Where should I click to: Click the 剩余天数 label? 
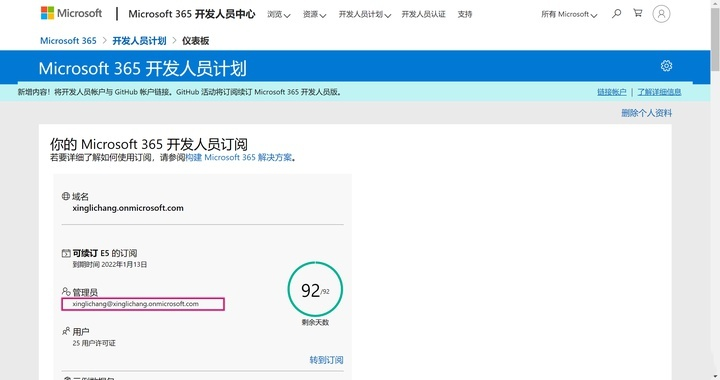click(315, 322)
